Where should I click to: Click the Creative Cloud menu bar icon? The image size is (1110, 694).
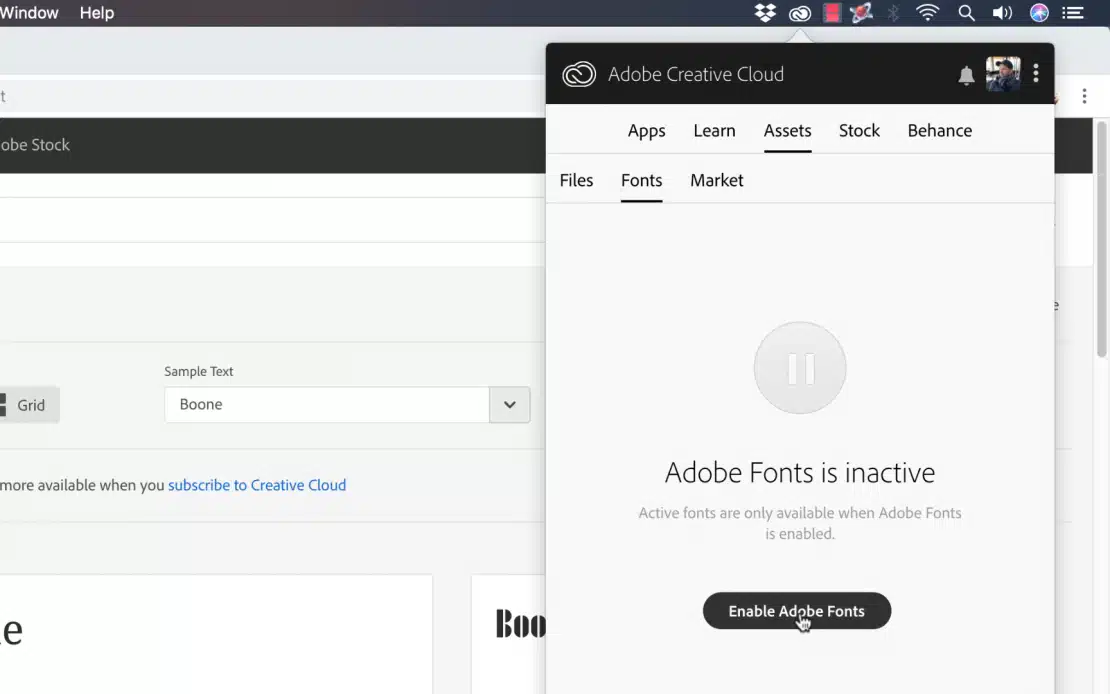click(x=799, y=13)
